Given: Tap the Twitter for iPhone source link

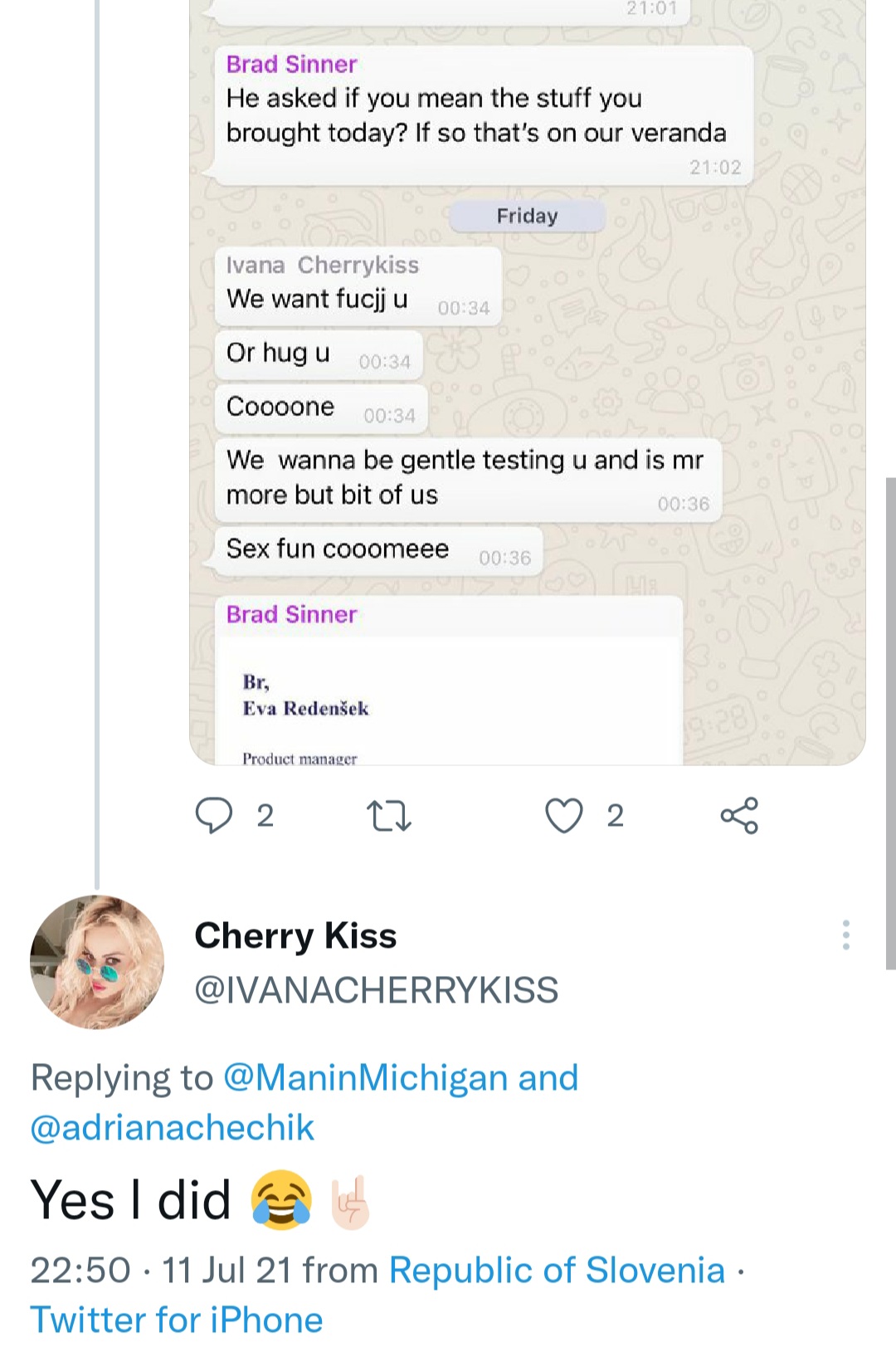Looking at the screenshot, I should 177,1319.
